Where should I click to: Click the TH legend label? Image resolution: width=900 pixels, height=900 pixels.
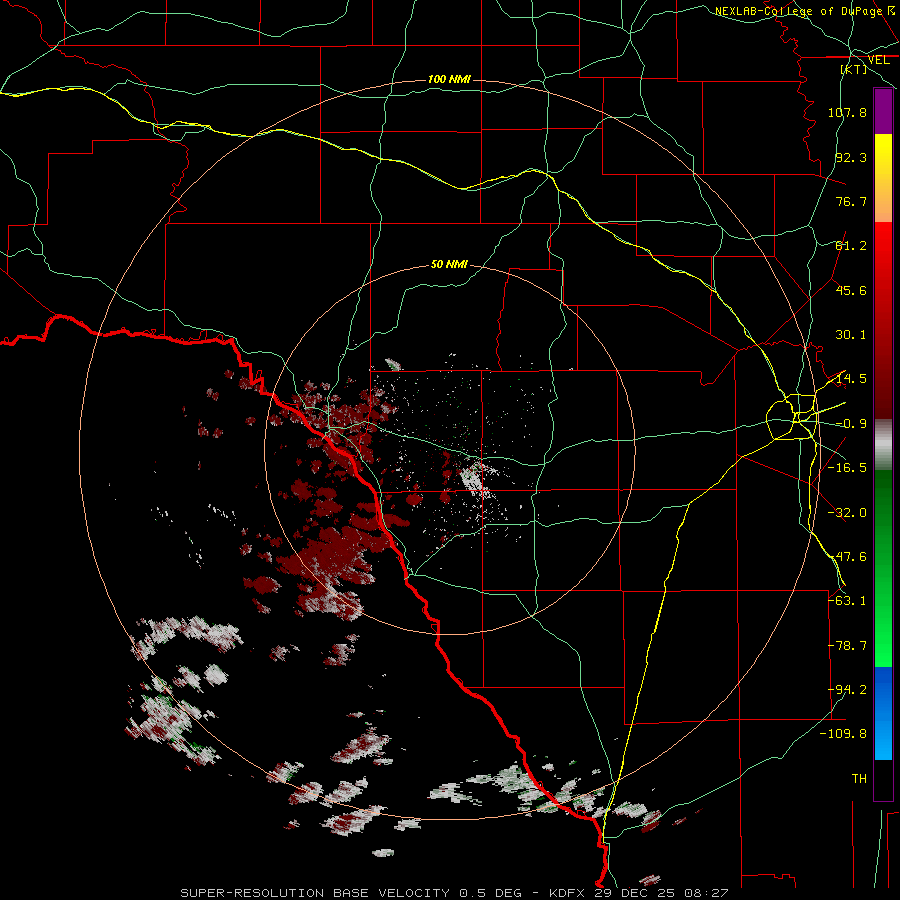click(x=859, y=779)
